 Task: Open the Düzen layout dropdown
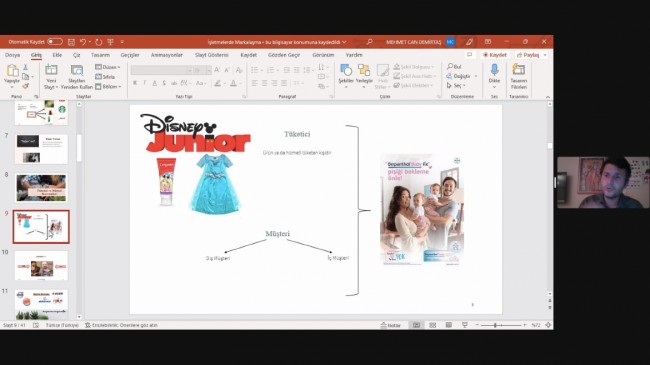(108, 67)
